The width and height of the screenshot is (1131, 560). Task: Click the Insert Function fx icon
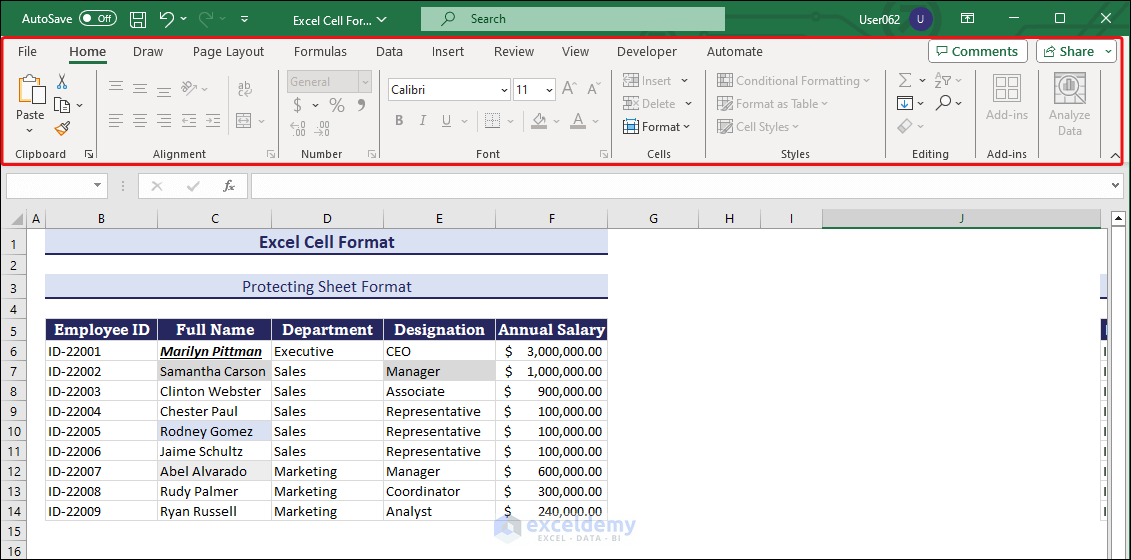pos(229,186)
